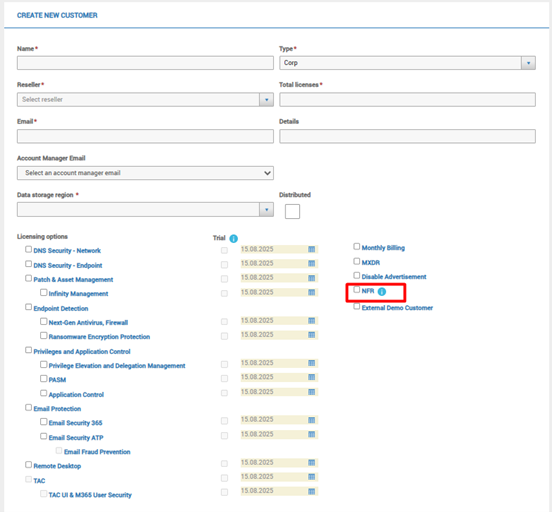Viewport: 552px width, 512px height.
Task: Toggle the Distributed checkbox
Action: point(292,211)
